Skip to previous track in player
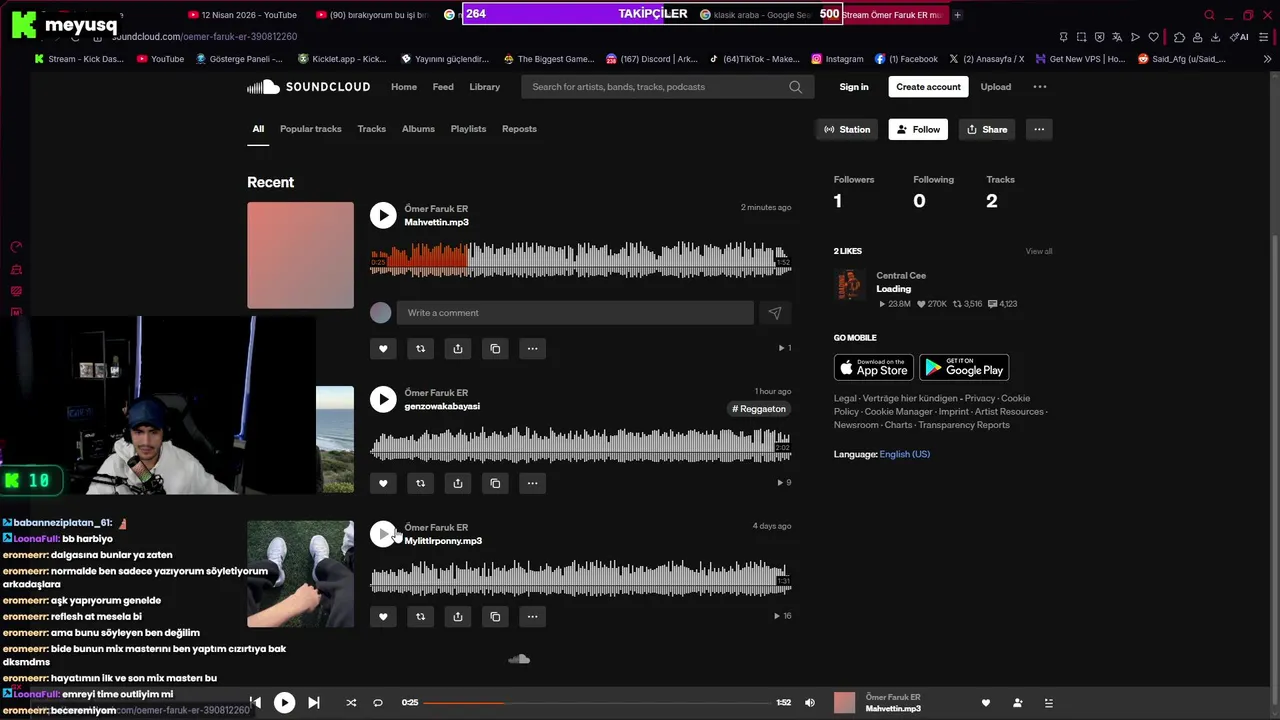Image resolution: width=1280 pixels, height=720 pixels. (256, 703)
